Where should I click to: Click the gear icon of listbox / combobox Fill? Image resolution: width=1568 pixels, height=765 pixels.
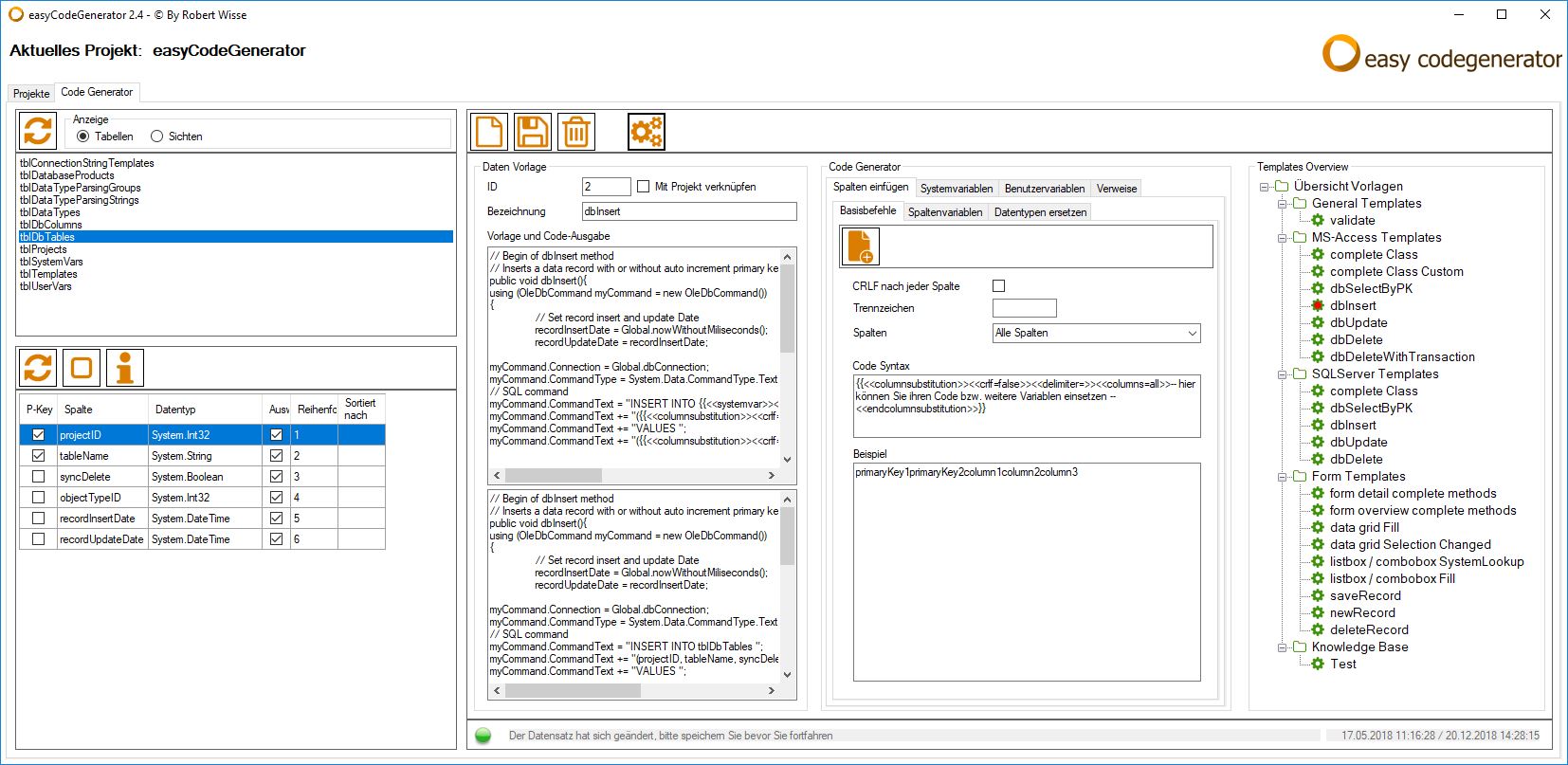coord(1318,578)
